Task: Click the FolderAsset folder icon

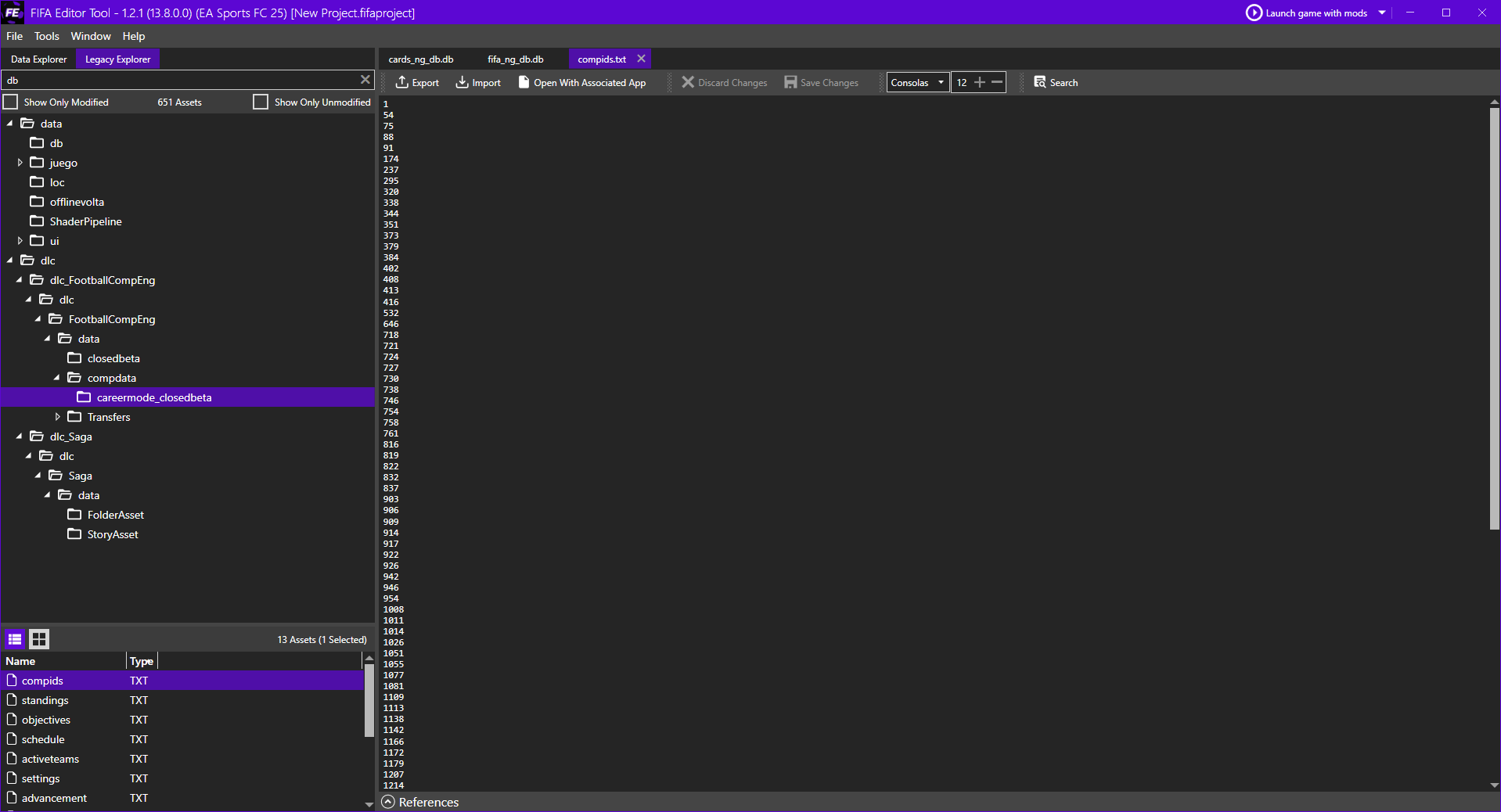Action: (74, 514)
